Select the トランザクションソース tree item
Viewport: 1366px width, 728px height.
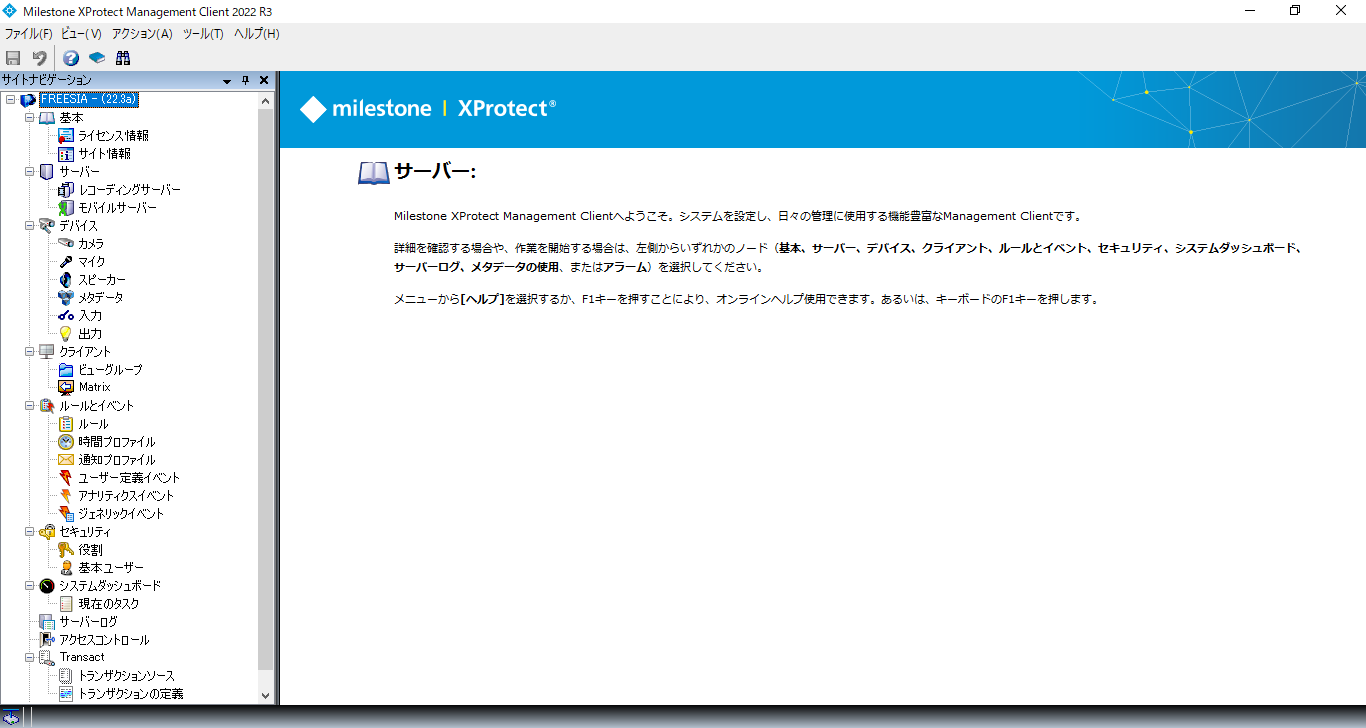(x=126, y=676)
